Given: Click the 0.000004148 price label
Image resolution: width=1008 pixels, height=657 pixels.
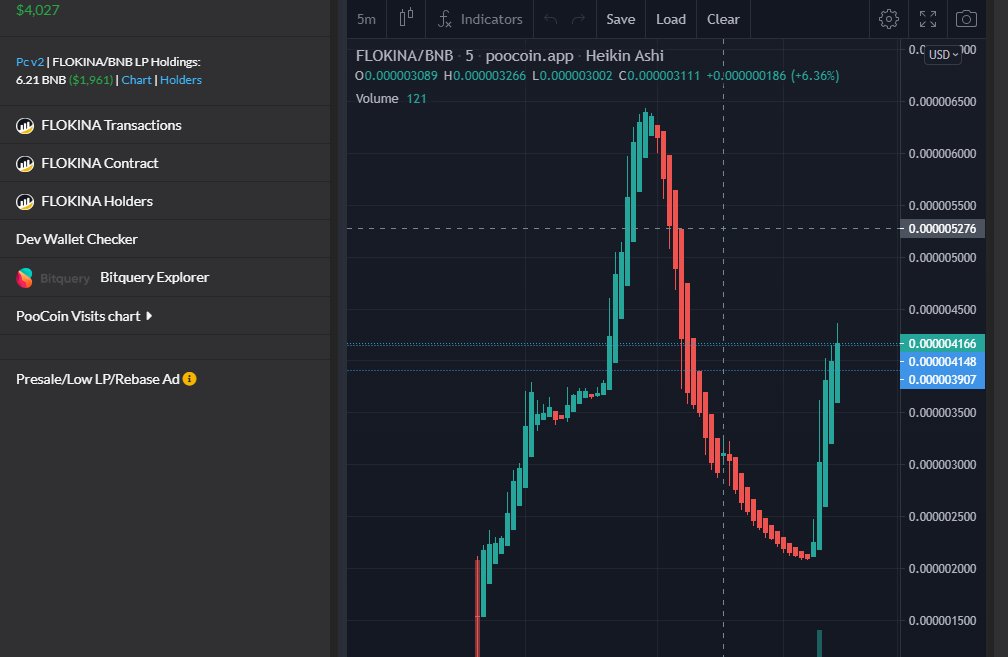Looking at the screenshot, I should pyautogui.click(x=942, y=361).
